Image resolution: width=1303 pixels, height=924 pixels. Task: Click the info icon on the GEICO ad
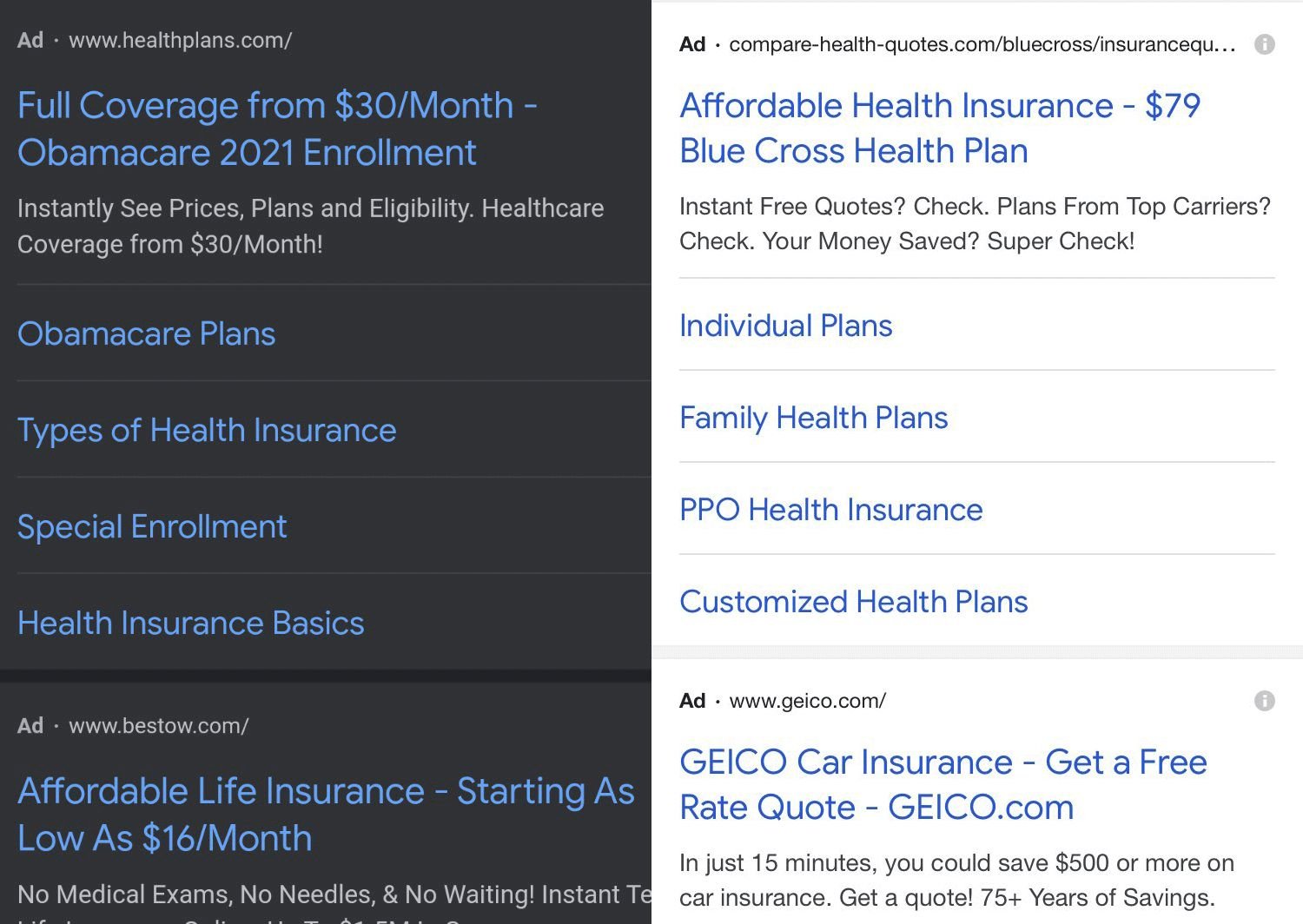tap(1265, 701)
